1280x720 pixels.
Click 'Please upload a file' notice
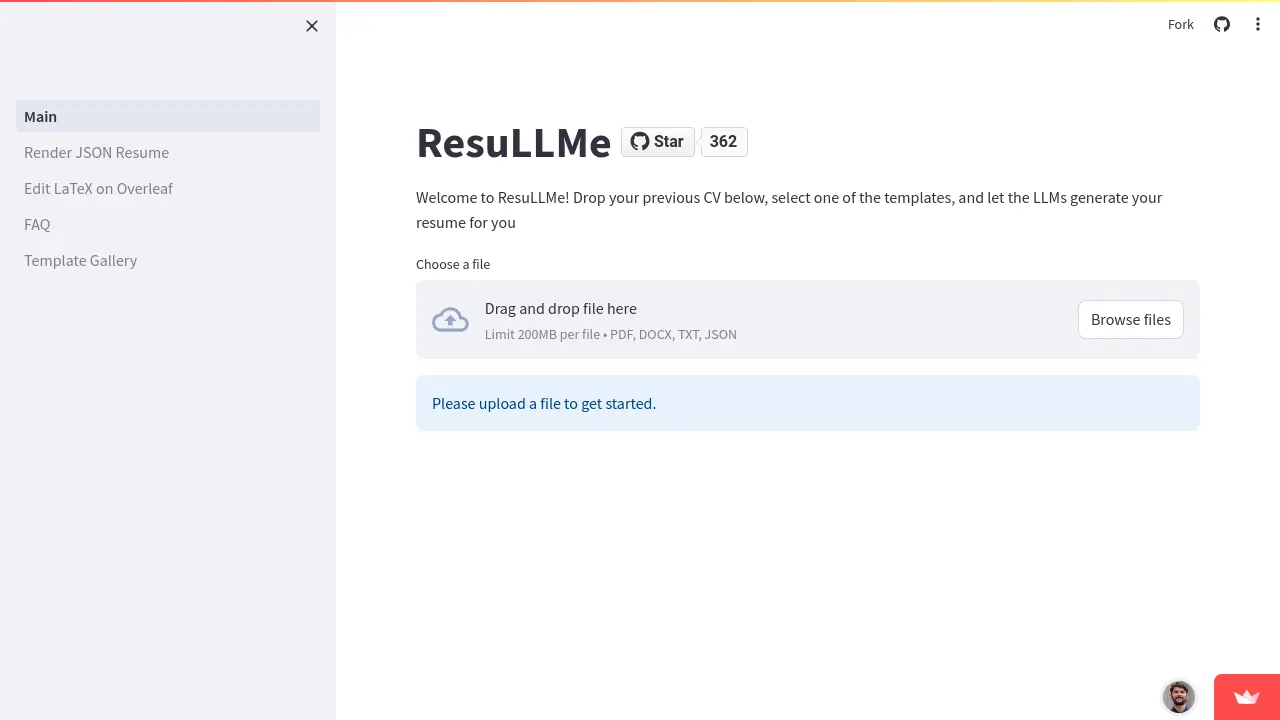coord(808,403)
